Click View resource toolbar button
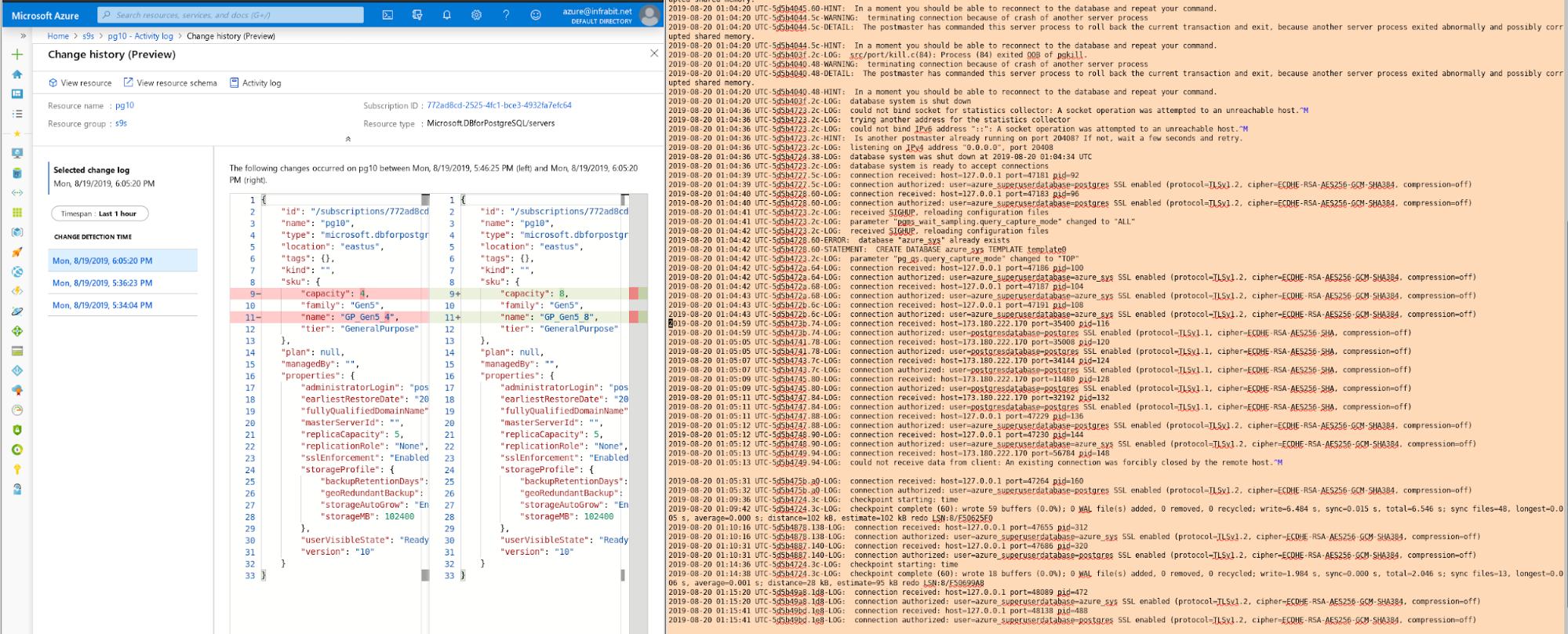Viewport: 1568px width, 634px height. point(80,82)
